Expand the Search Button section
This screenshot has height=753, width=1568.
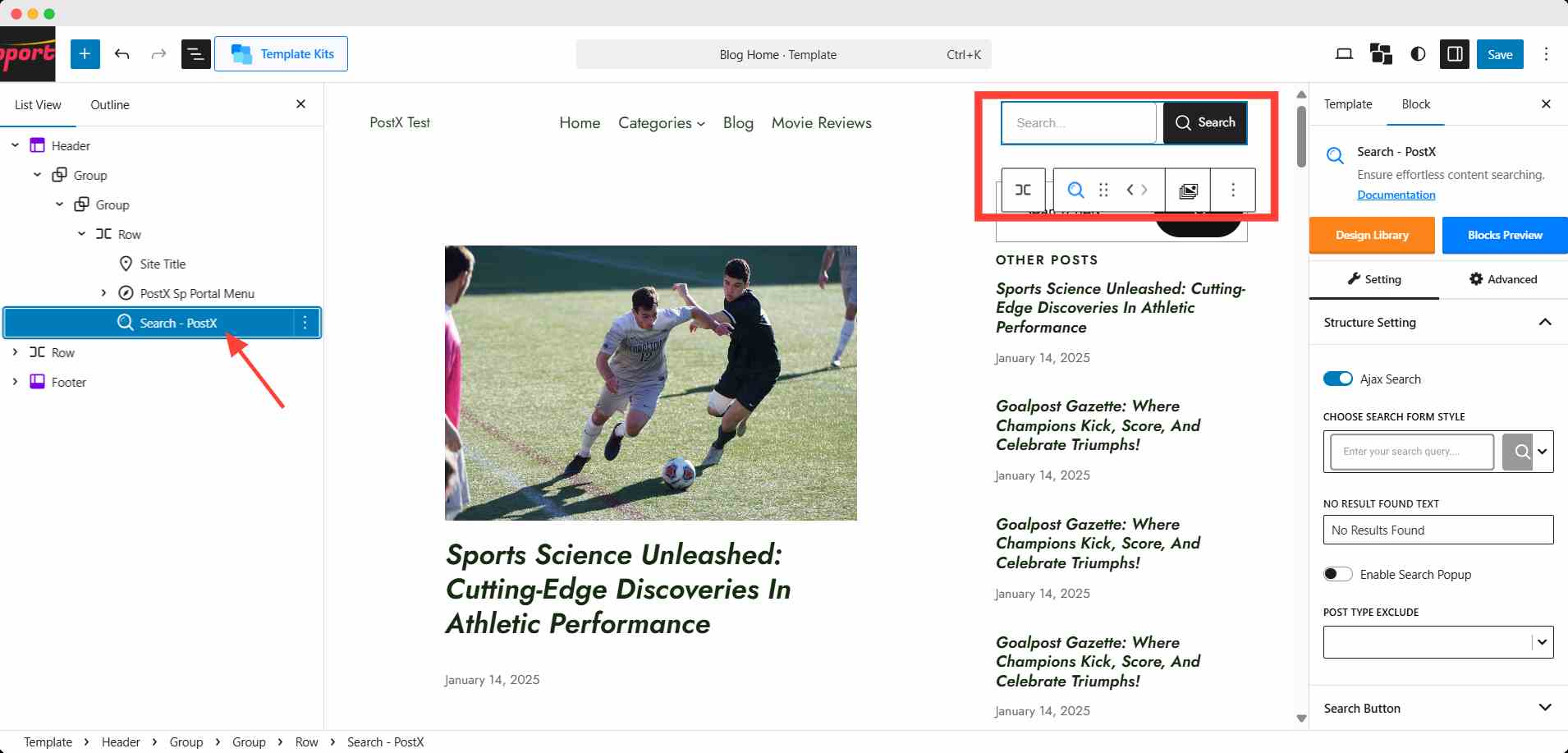click(1544, 708)
